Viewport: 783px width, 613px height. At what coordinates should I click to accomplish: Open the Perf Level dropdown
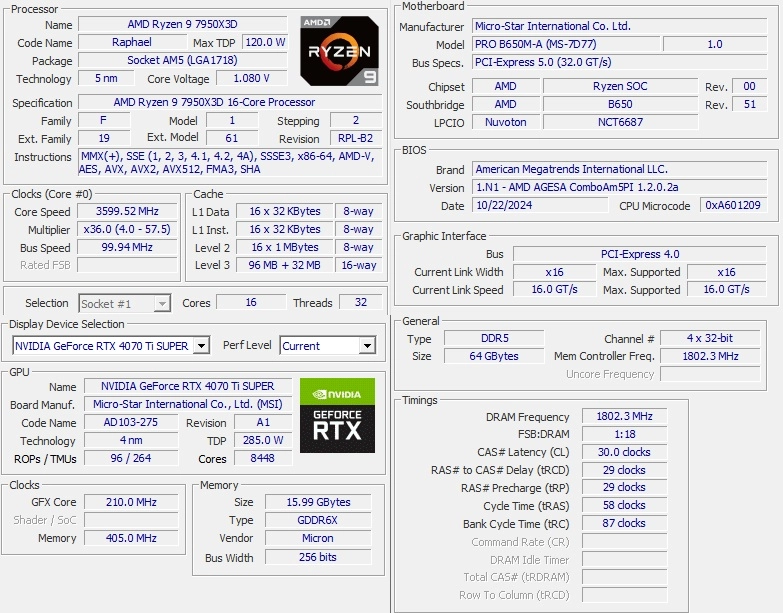pyautogui.click(x=367, y=345)
